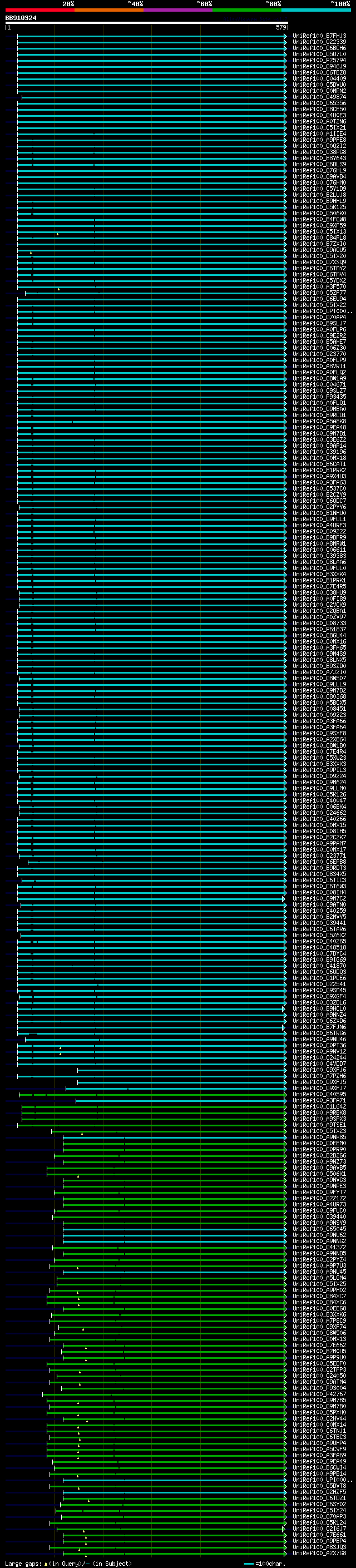This screenshot has height=1568, width=356.
Task: Open UniRef100_Q2HZF5 entry
Action: click(319, 1492)
